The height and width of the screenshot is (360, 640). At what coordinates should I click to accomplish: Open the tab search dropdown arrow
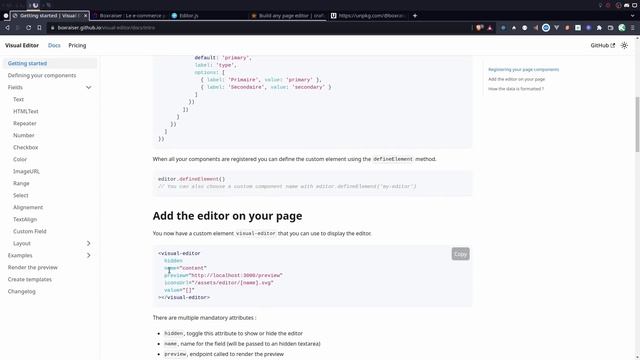[x=633, y=16]
